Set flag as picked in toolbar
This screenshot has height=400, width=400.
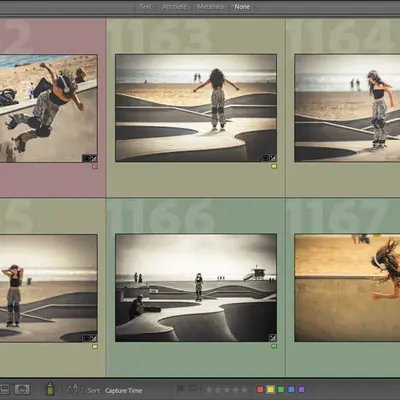click(x=181, y=389)
